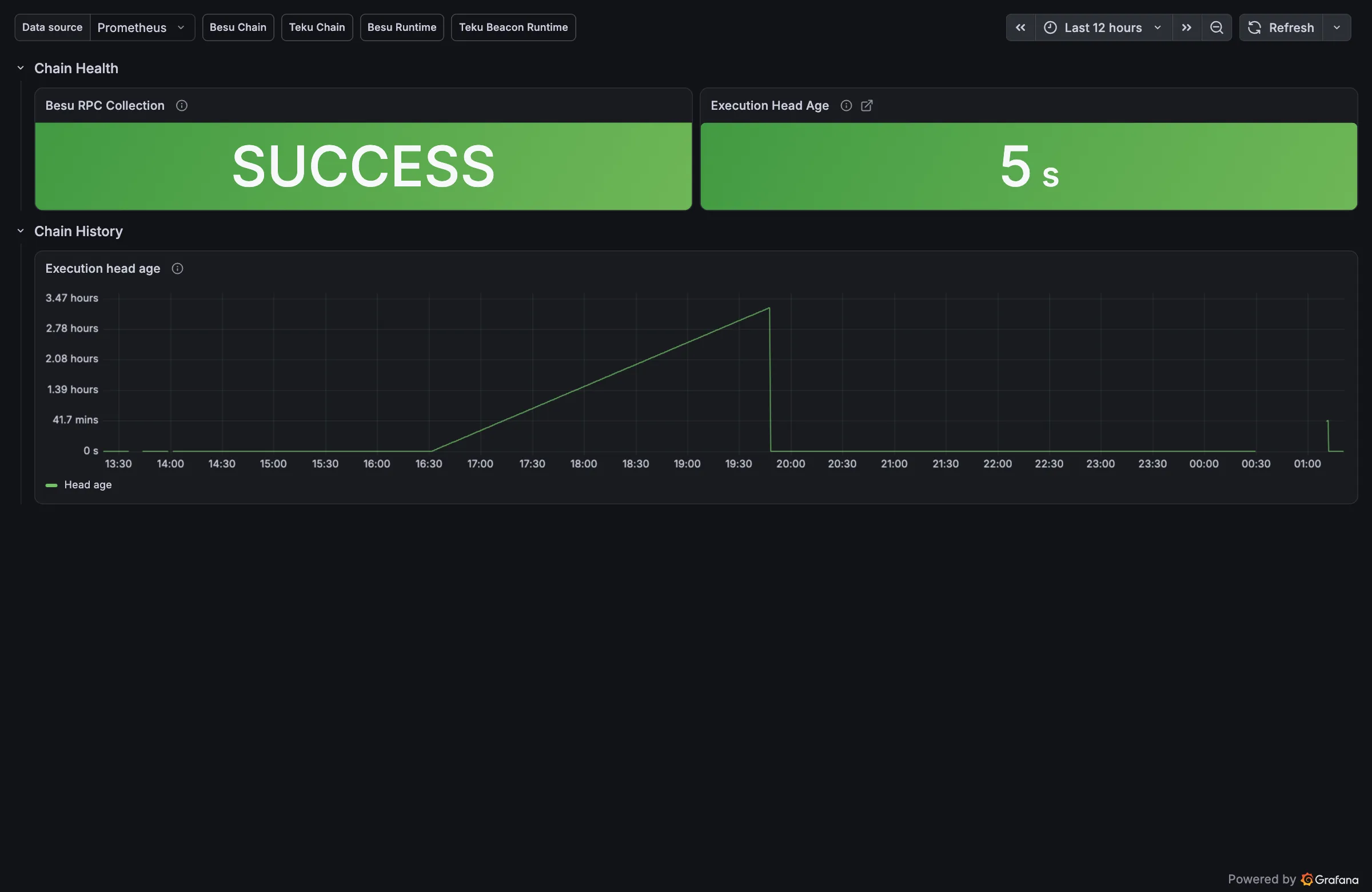Open the Teku Beacon Runtime dashboard link
Viewport: 1372px width, 892px height.
tap(513, 27)
